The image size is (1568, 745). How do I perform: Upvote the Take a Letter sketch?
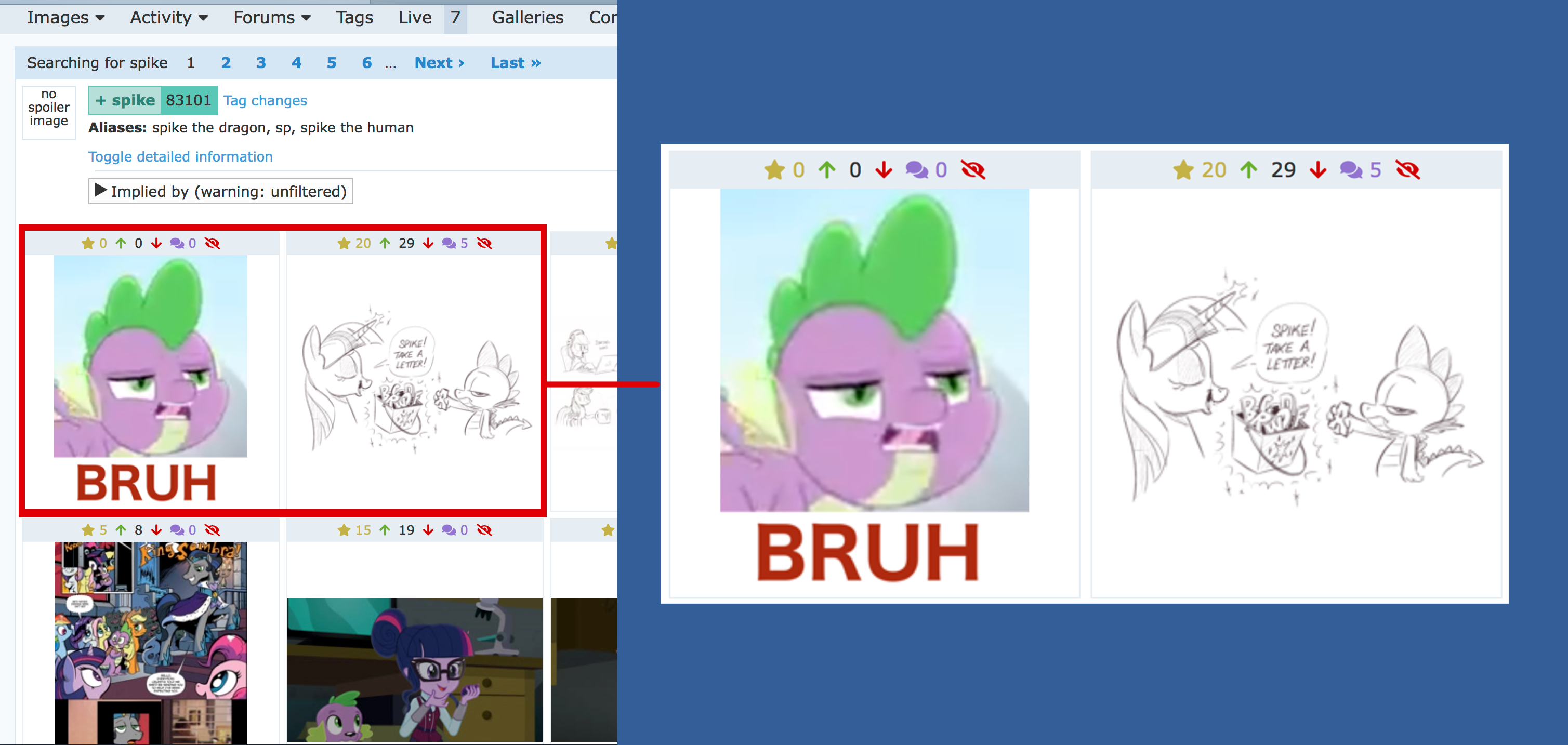[385, 244]
